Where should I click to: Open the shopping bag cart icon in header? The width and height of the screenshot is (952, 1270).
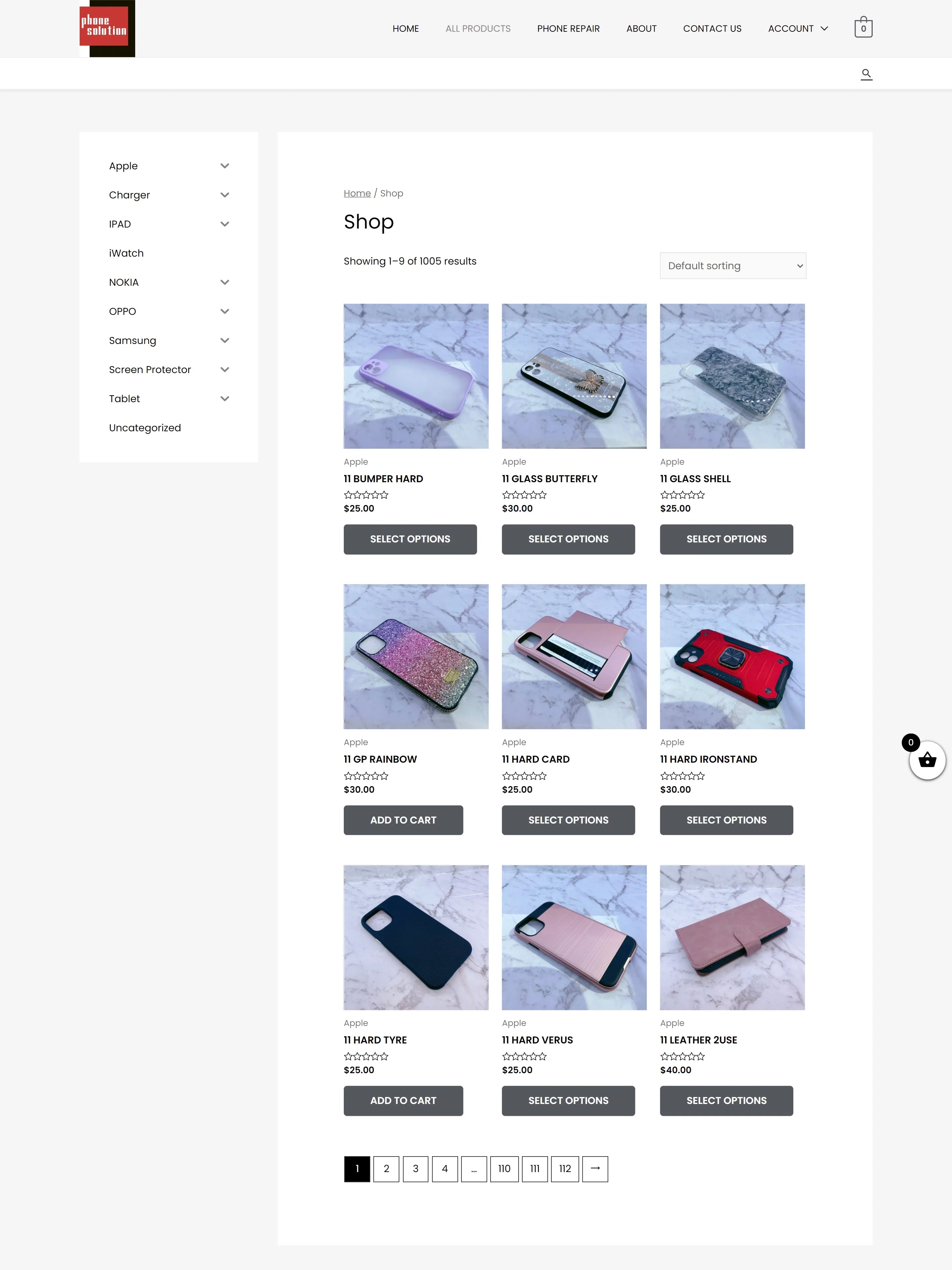pyautogui.click(x=863, y=27)
